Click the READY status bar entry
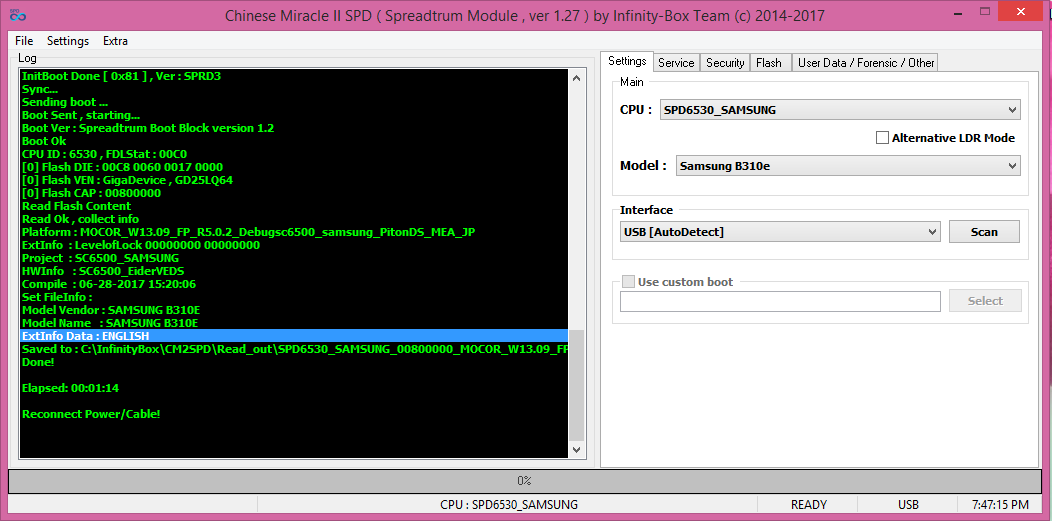Image resolution: width=1052 pixels, height=521 pixels. click(x=809, y=504)
